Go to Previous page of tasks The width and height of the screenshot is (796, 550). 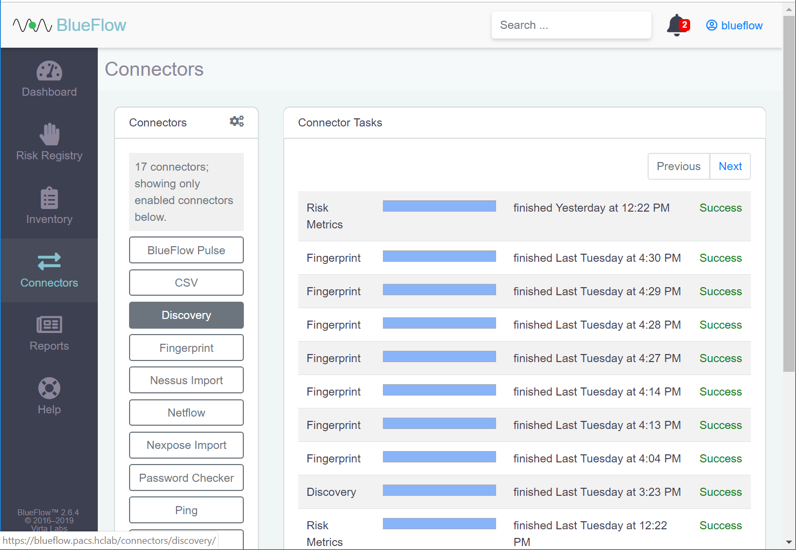(x=678, y=166)
